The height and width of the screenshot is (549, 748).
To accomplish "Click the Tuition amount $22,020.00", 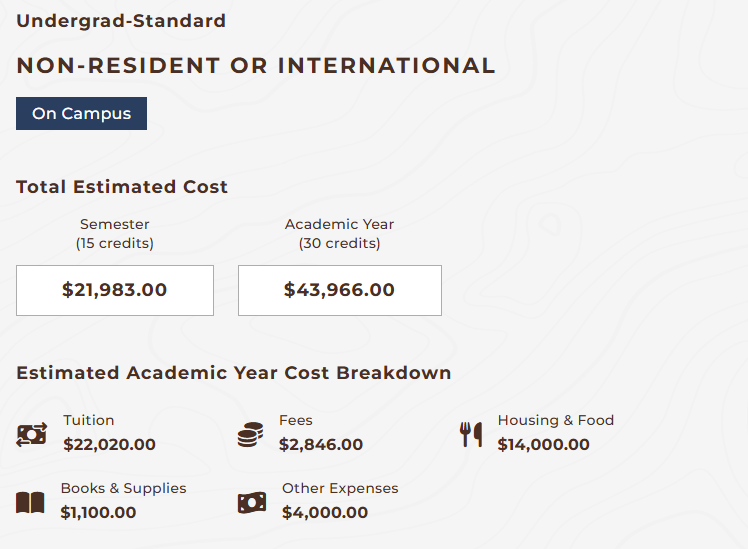I will [110, 445].
